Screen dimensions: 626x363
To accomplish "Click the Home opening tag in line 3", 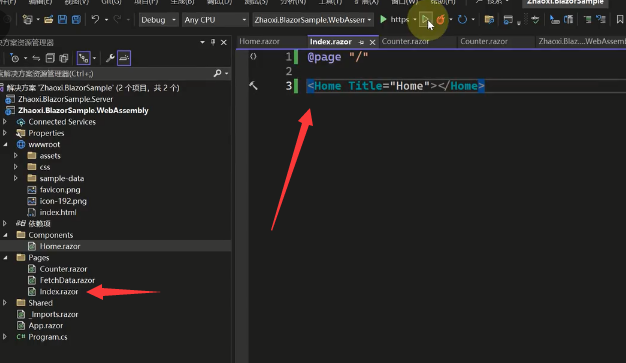I will tap(327, 86).
